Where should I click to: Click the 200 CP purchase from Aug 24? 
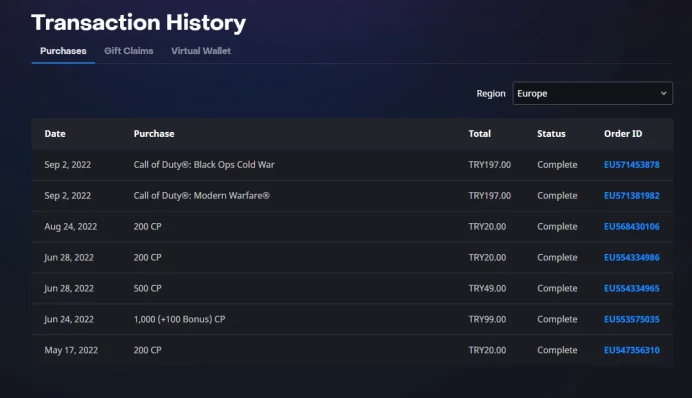(x=147, y=226)
